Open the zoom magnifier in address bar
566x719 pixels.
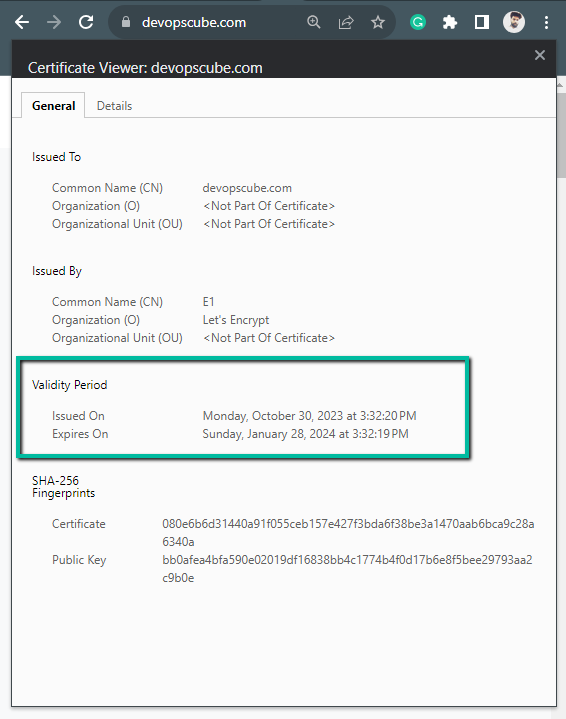pos(314,22)
